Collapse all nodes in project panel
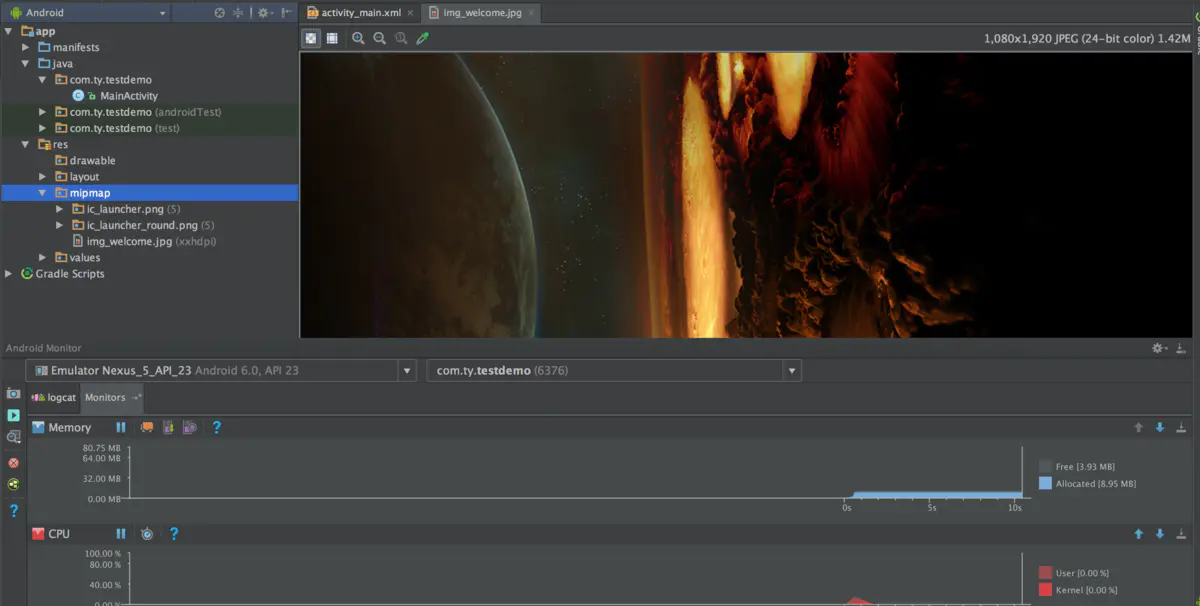 [238, 13]
